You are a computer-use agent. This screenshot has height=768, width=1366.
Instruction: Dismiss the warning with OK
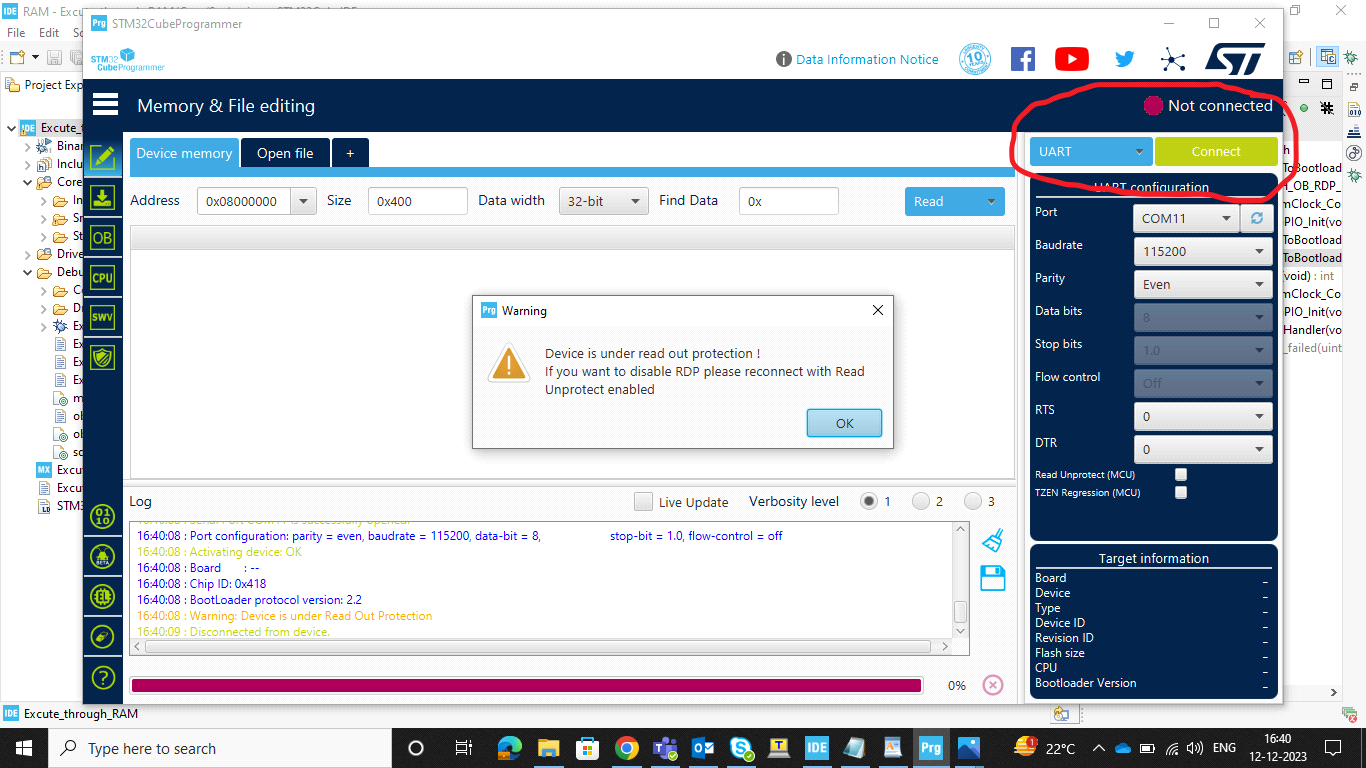pyautogui.click(x=843, y=422)
